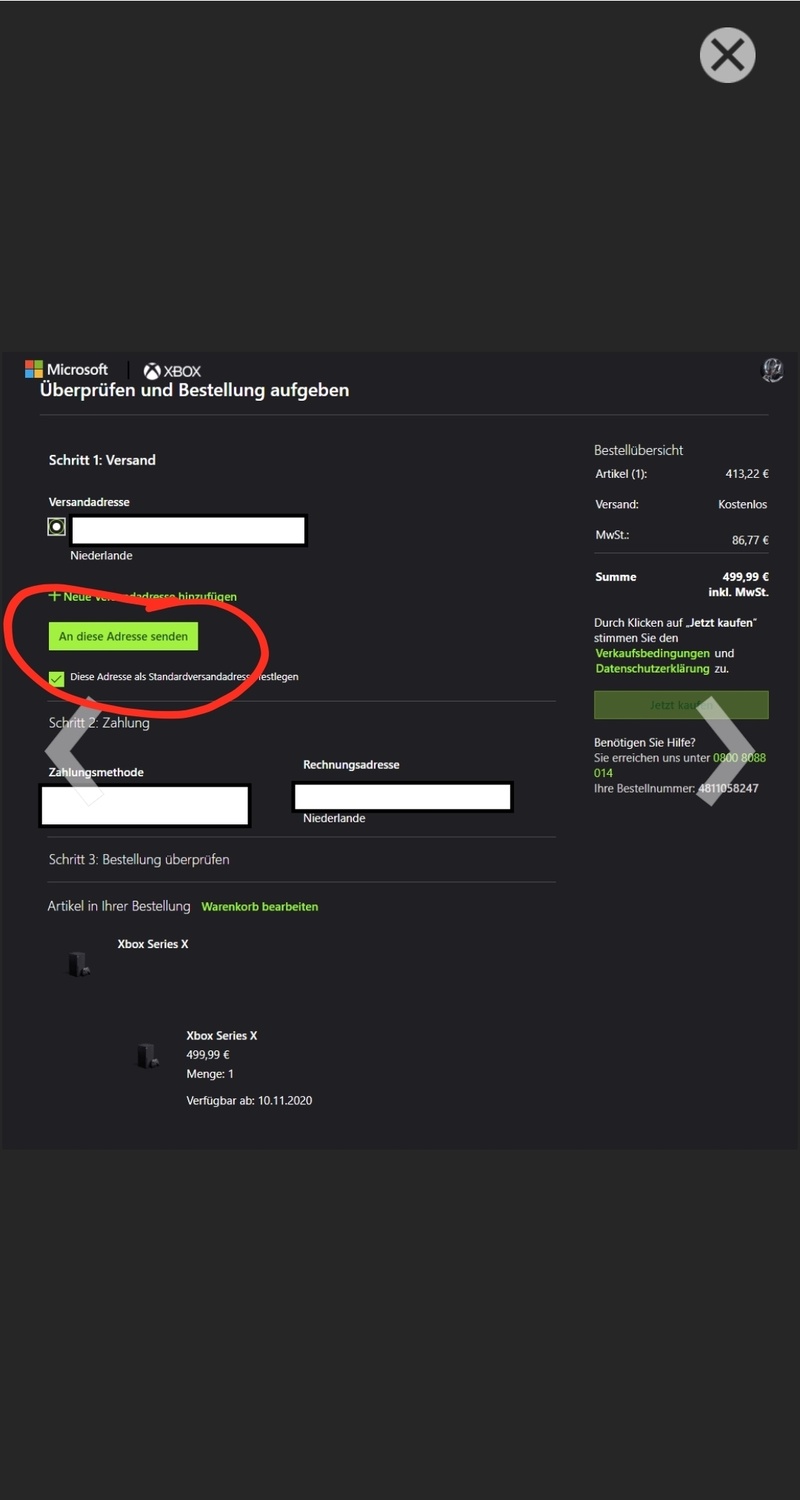Click the Xbox Series X thumbnail beside the order heading
The image size is (800, 1500).
click(79, 964)
